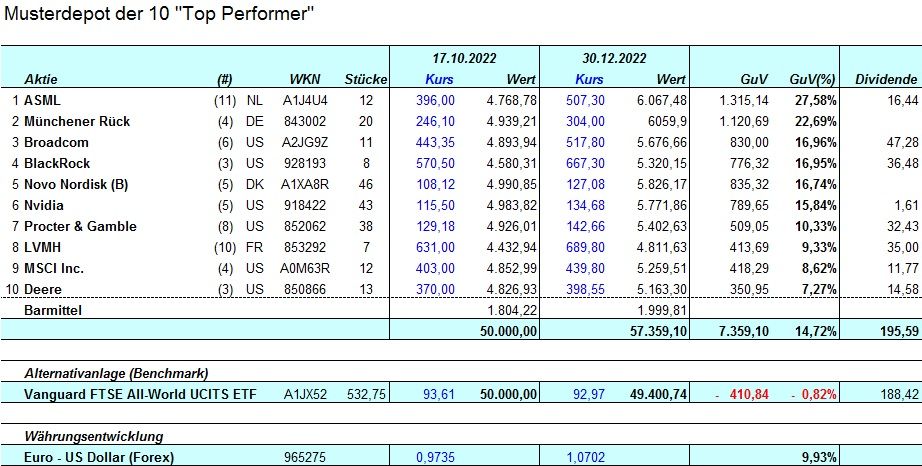Click the Deere stock name
This screenshot has width=922, height=466.
point(42,290)
